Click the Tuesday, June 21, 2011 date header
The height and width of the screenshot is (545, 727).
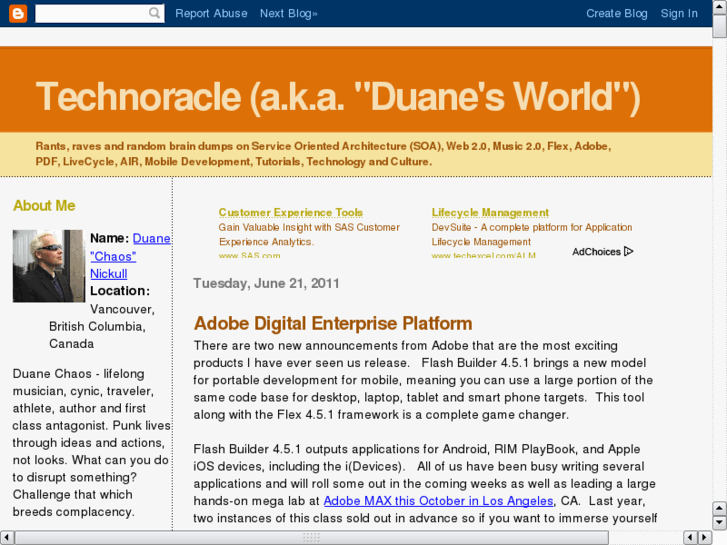266,283
